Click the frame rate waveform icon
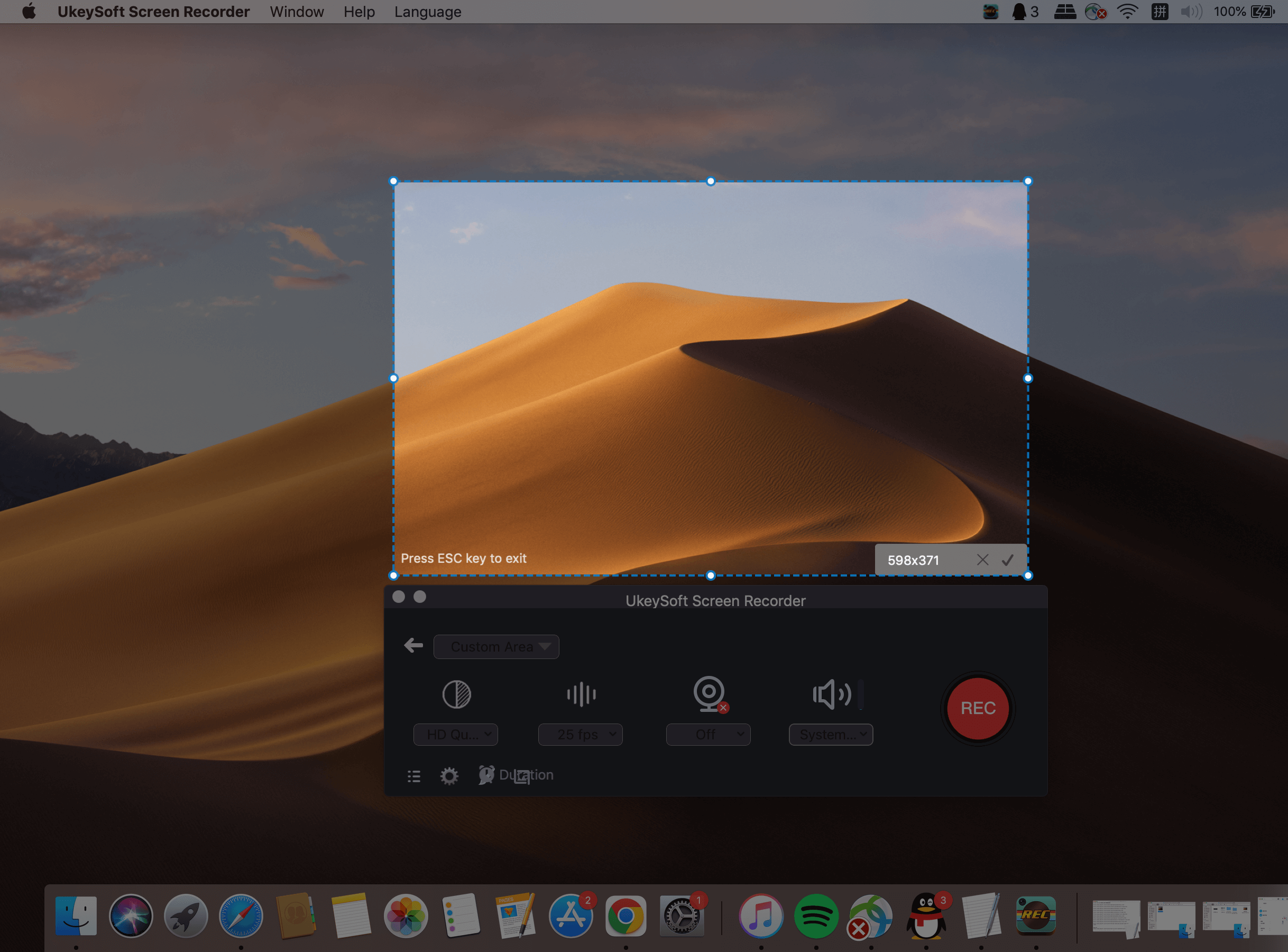 click(581, 694)
